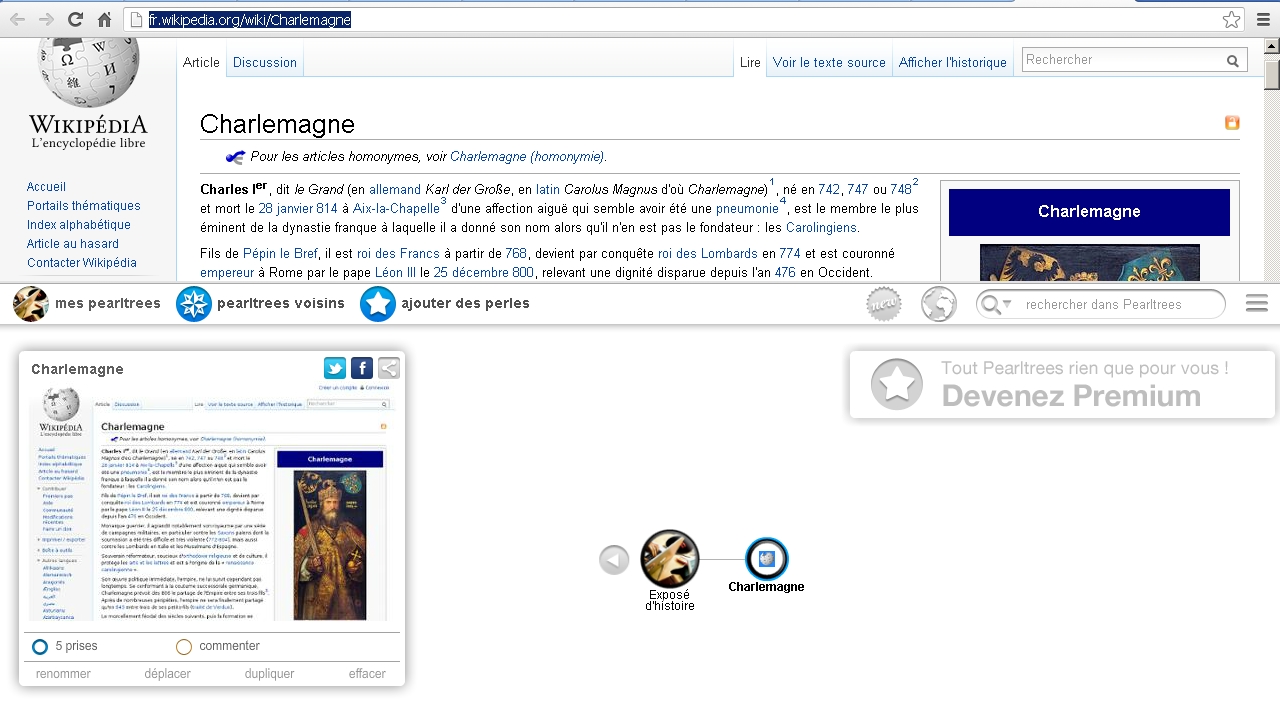Switch to the Discussion tab
This screenshot has width=1280, height=715.
(x=265, y=62)
